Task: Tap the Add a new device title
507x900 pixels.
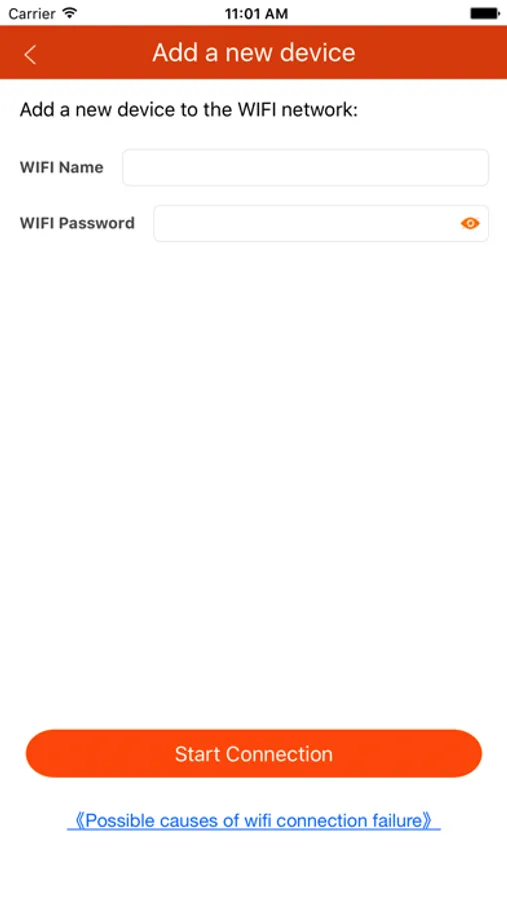Action: (x=254, y=53)
